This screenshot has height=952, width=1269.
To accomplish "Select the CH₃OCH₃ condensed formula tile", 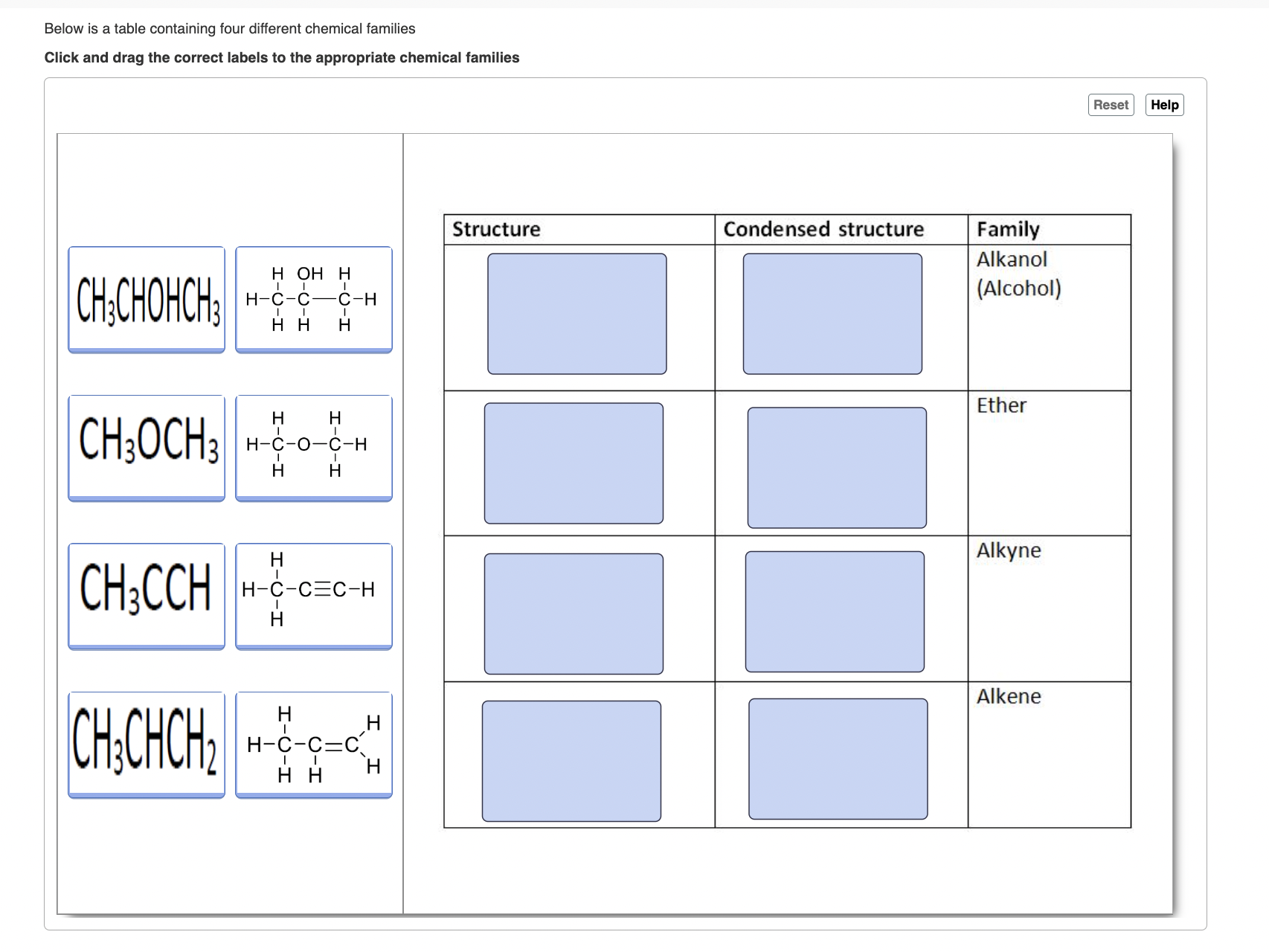I will [x=146, y=446].
